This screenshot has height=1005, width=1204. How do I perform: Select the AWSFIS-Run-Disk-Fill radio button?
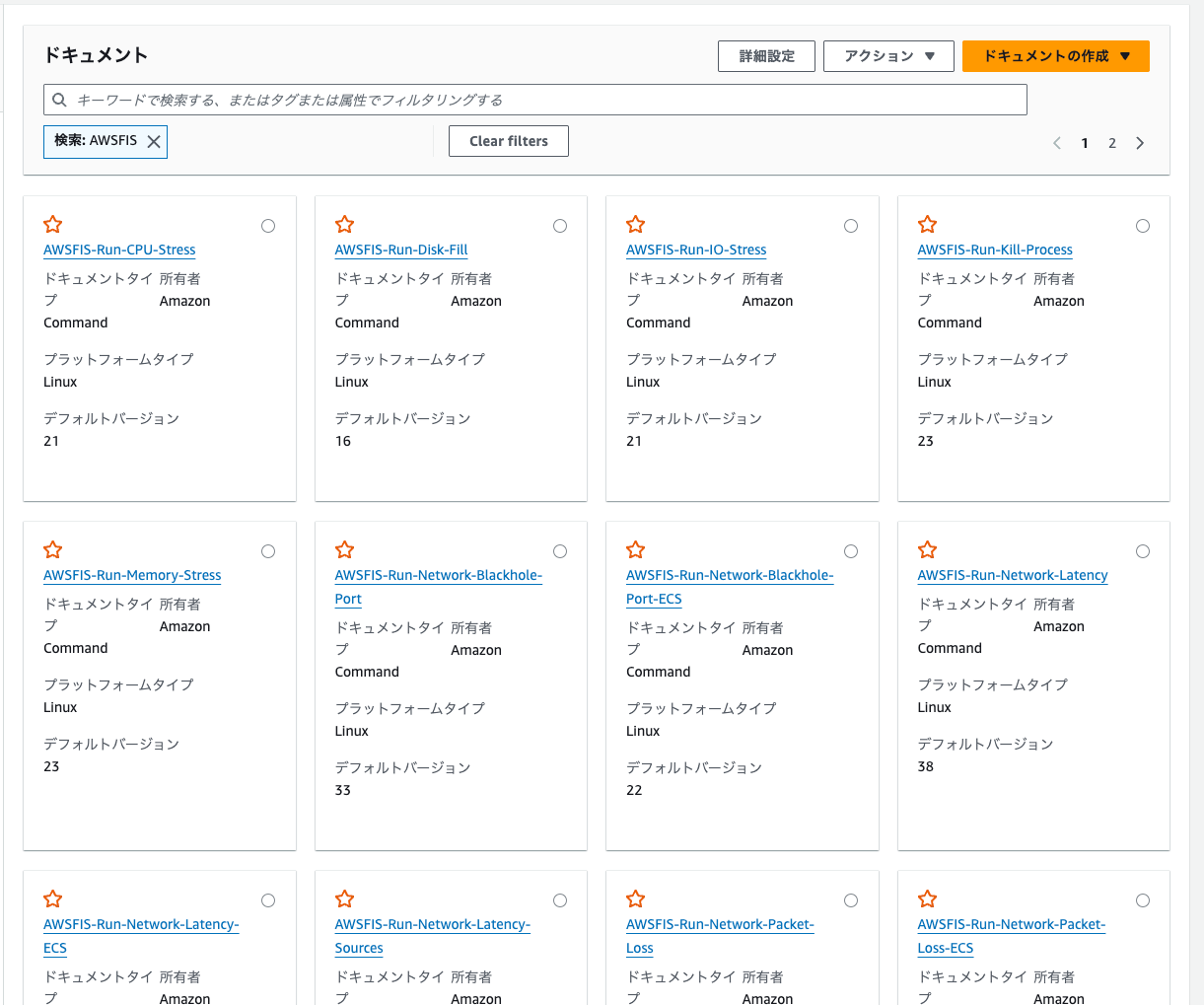pos(560,226)
